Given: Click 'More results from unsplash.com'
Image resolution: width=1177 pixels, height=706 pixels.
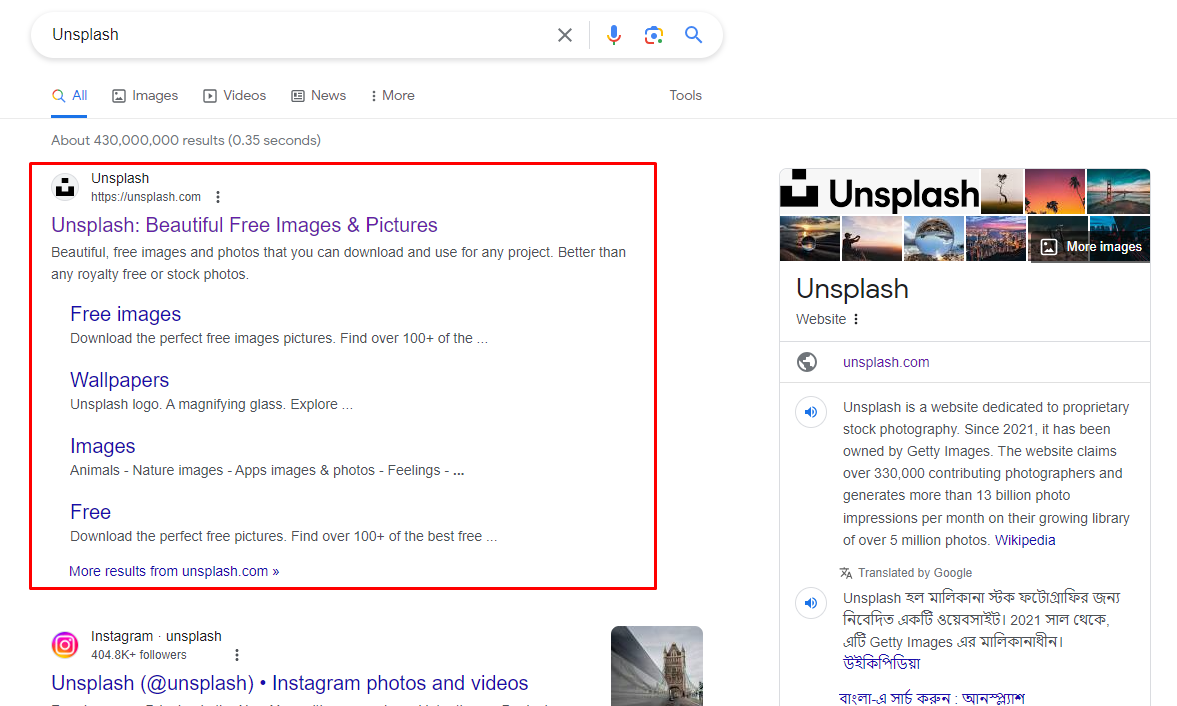Looking at the screenshot, I should point(173,570).
